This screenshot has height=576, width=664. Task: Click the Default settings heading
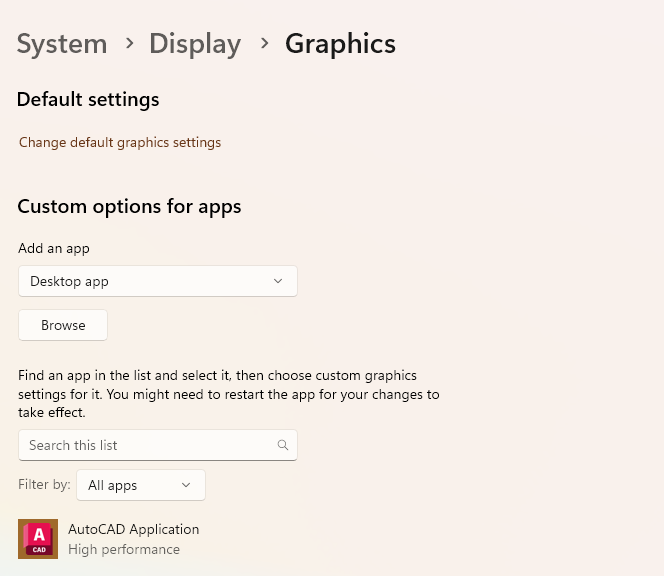coord(88,99)
